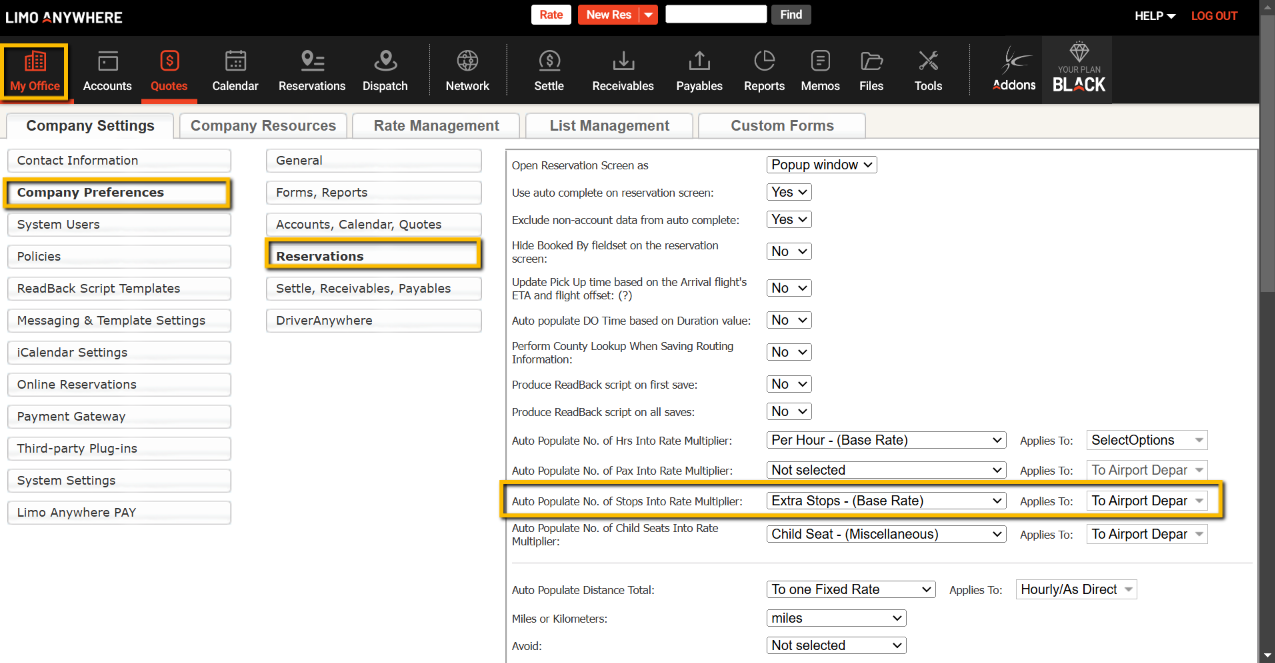The height and width of the screenshot is (663, 1275).
Task: Open the Dispatch map pin icon
Action: click(385, 62)
